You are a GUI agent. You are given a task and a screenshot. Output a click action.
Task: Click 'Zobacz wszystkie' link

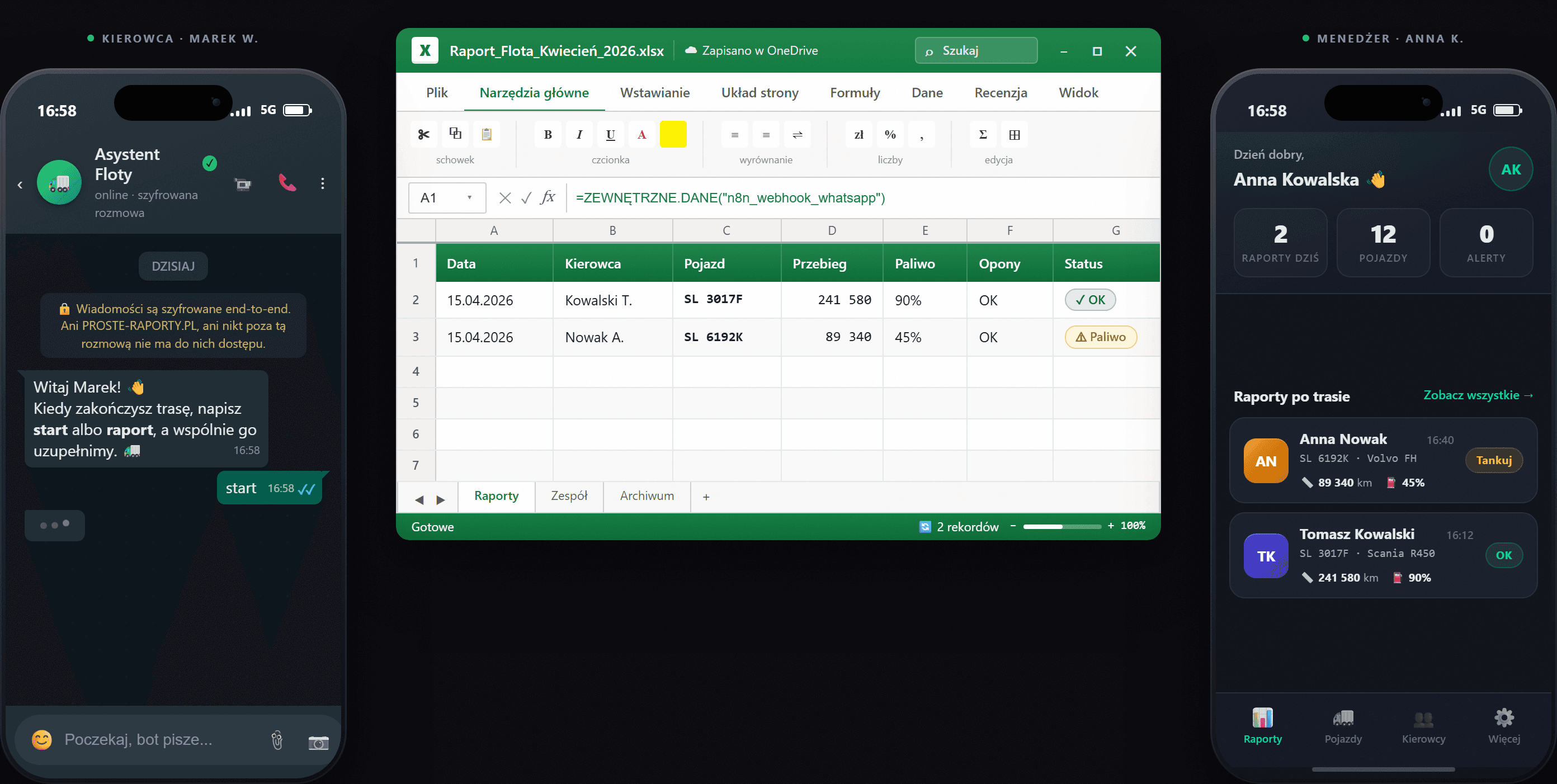coord(1479,395)
